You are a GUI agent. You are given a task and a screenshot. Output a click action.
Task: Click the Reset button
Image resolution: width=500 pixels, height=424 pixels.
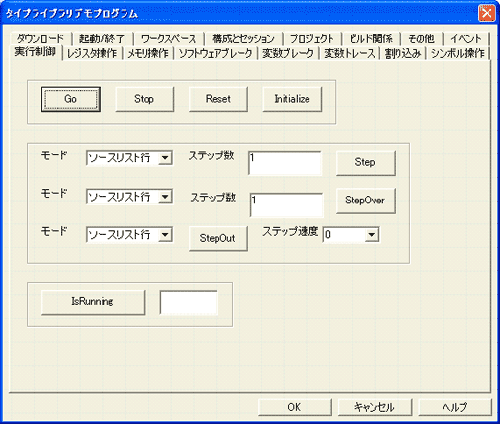click(x=218, y=99)
